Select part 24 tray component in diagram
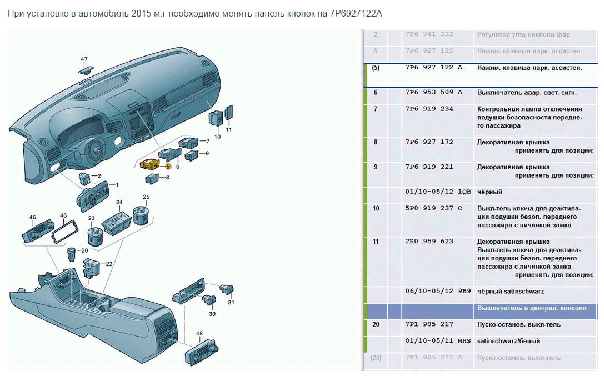 117,222
